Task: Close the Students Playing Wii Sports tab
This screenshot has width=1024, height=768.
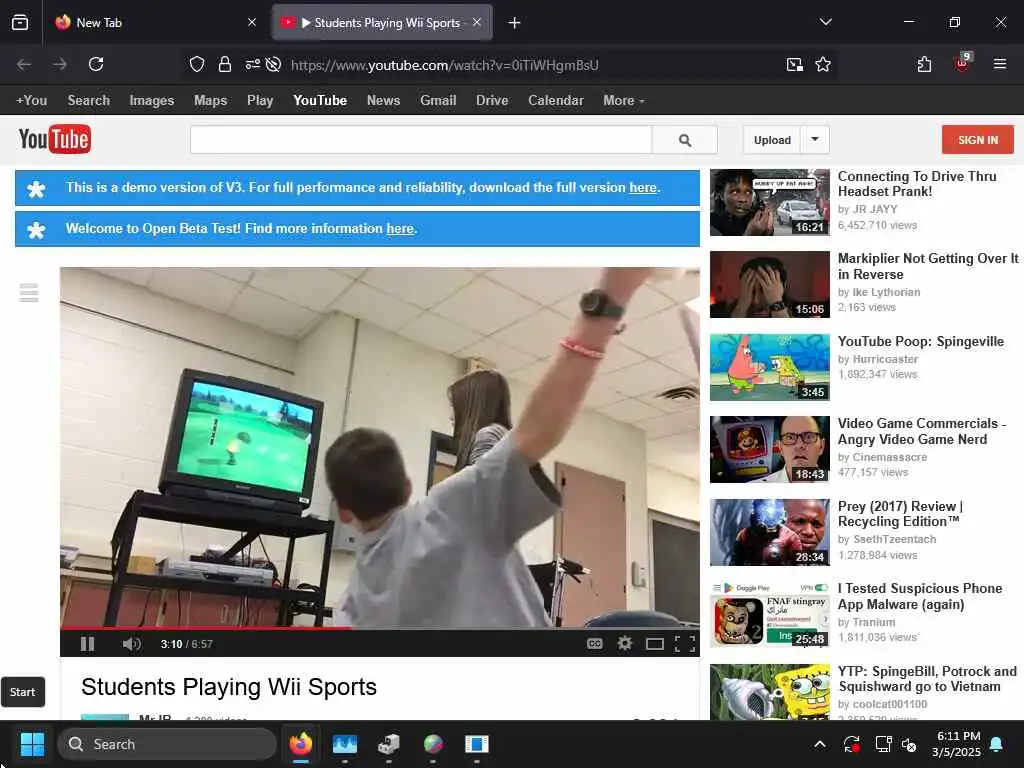Action: pyautogui.click(x=477, y=23)
